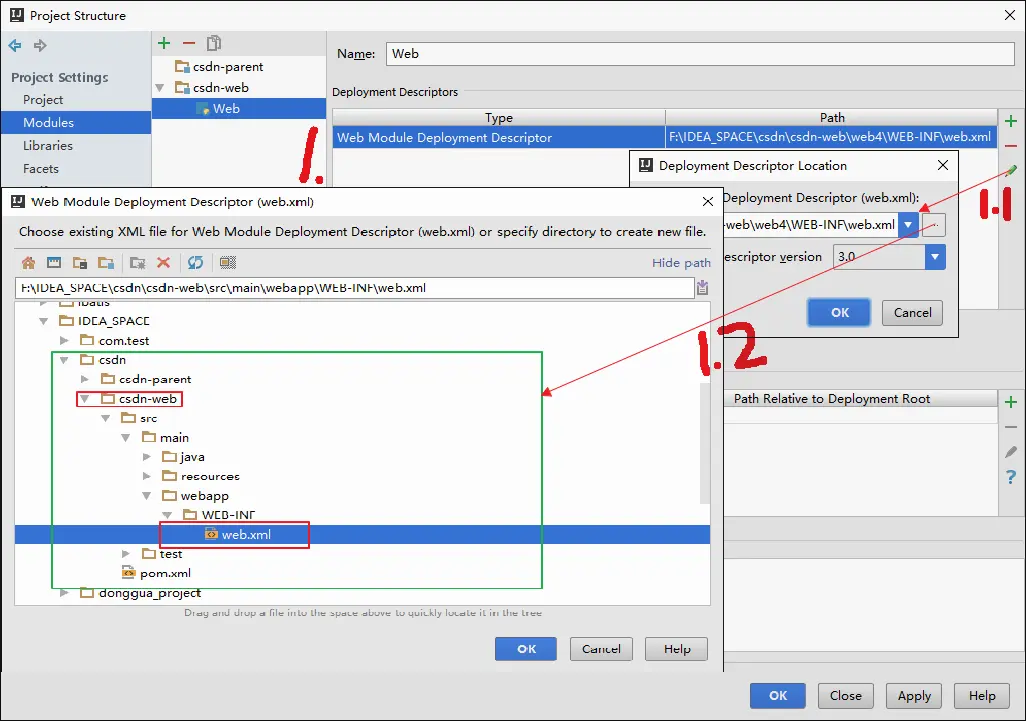Click the Desktop directory toolbar icon
This screenshot has height=721, width=1026.
[x=54, y=263]
